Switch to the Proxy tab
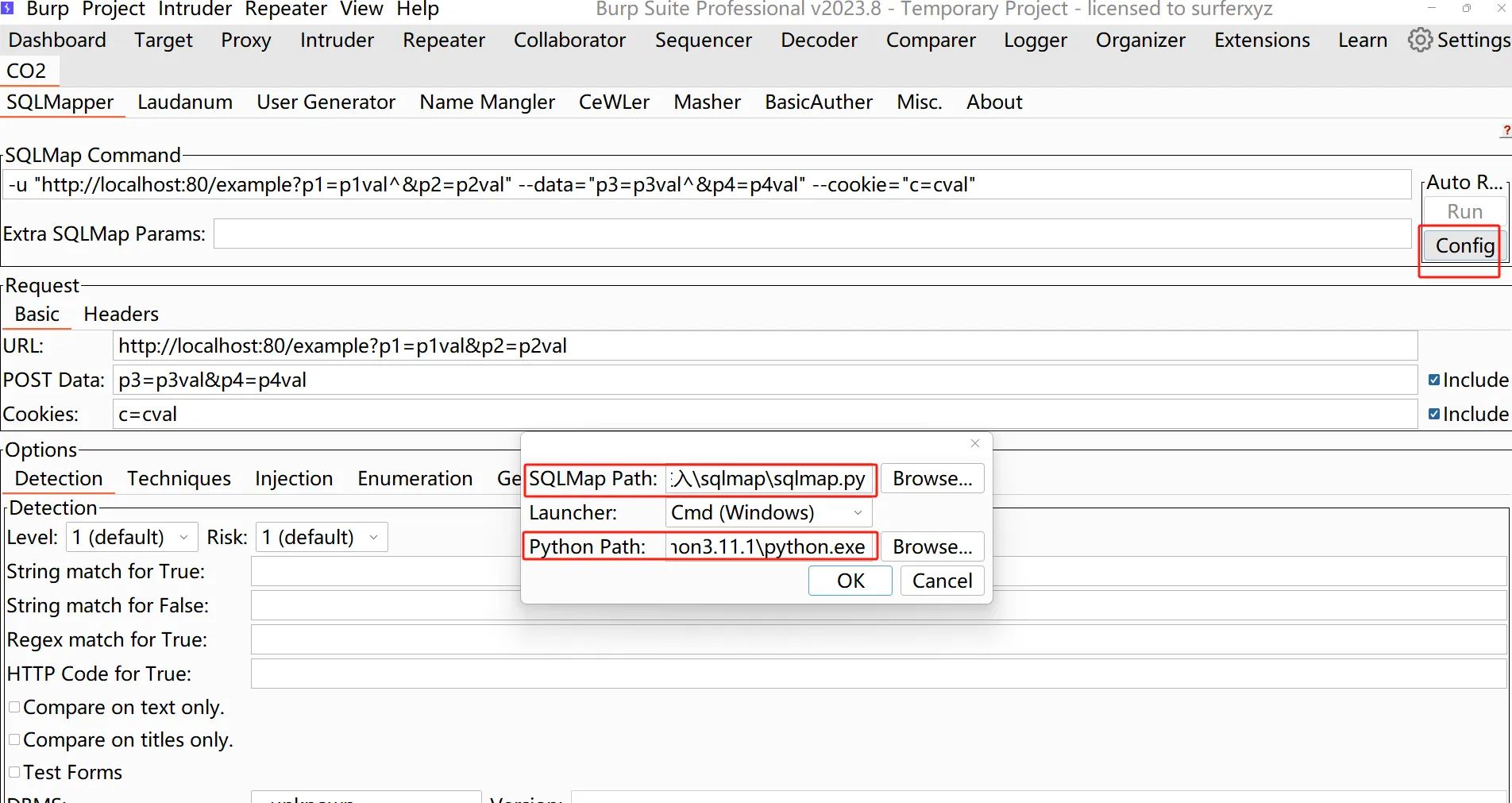Screen dimensions: 1512x803 246,40
